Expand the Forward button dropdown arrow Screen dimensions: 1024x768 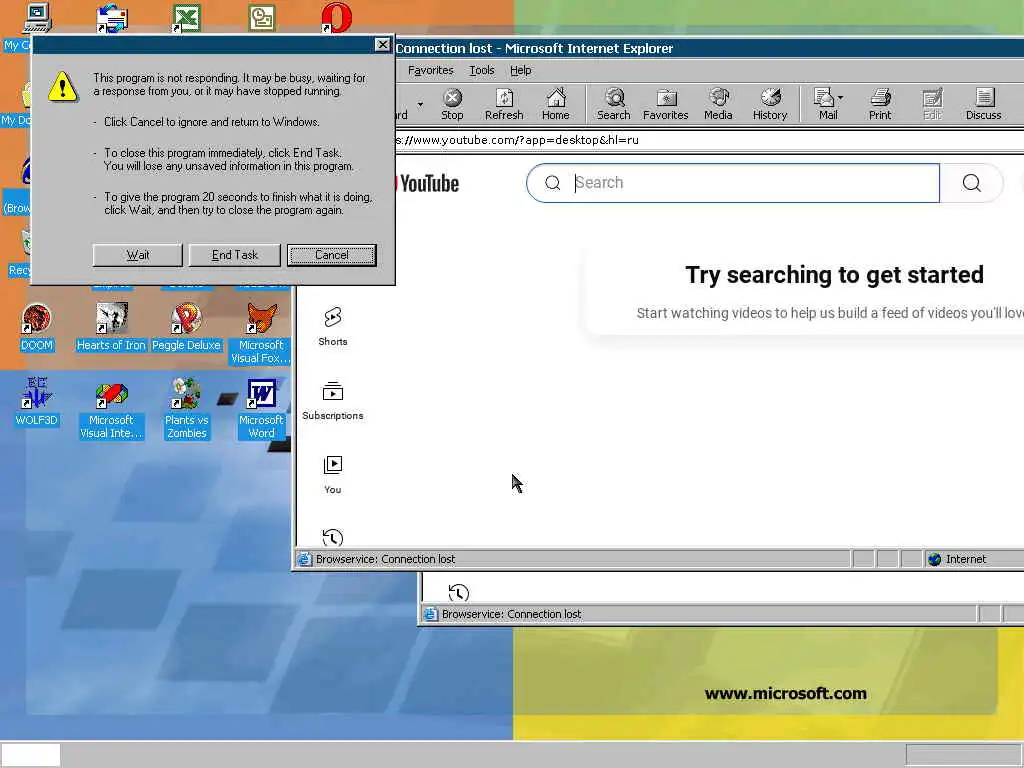point(421,104)
